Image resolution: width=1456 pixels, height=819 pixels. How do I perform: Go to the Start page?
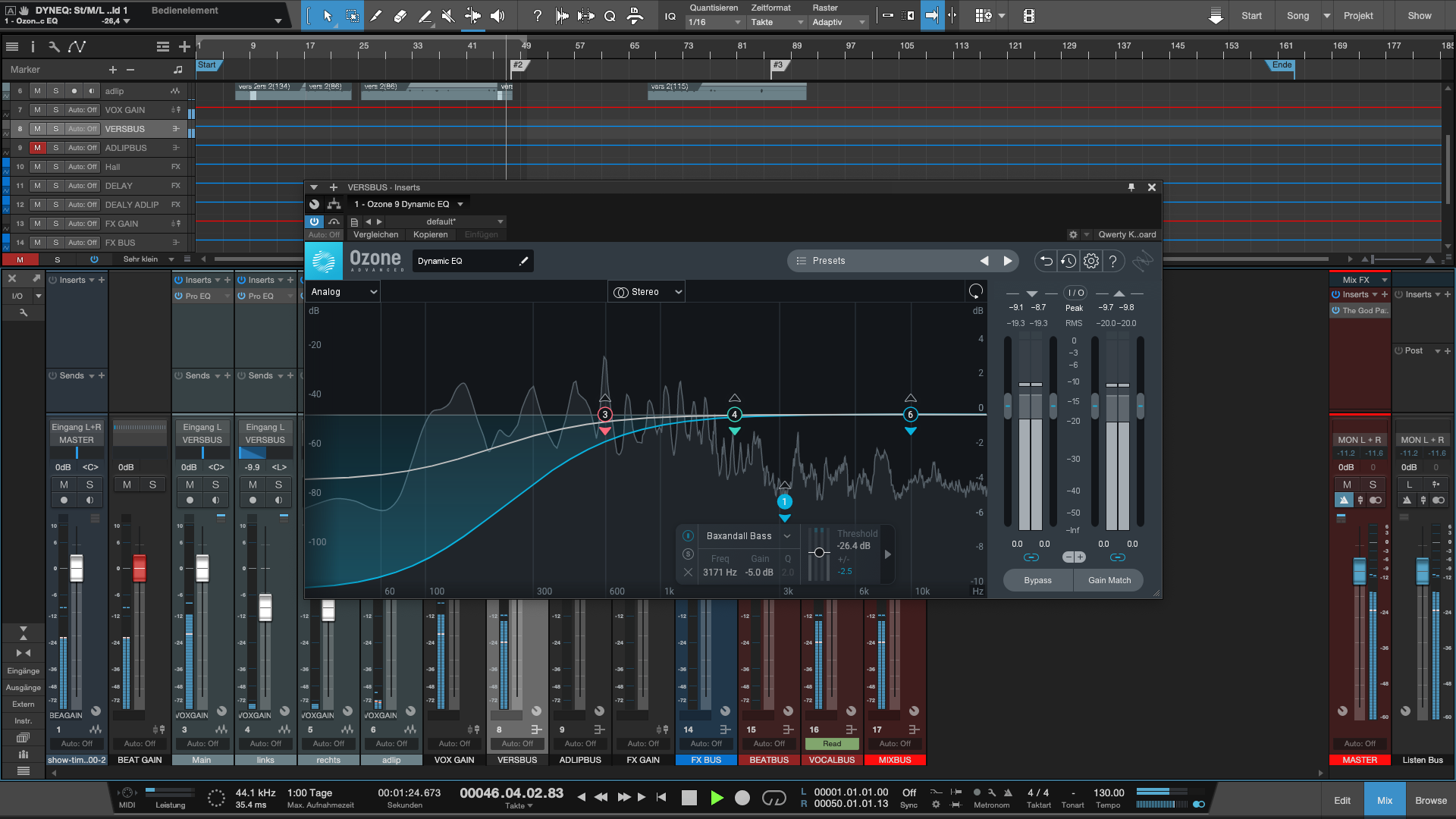pos(1251,16)
